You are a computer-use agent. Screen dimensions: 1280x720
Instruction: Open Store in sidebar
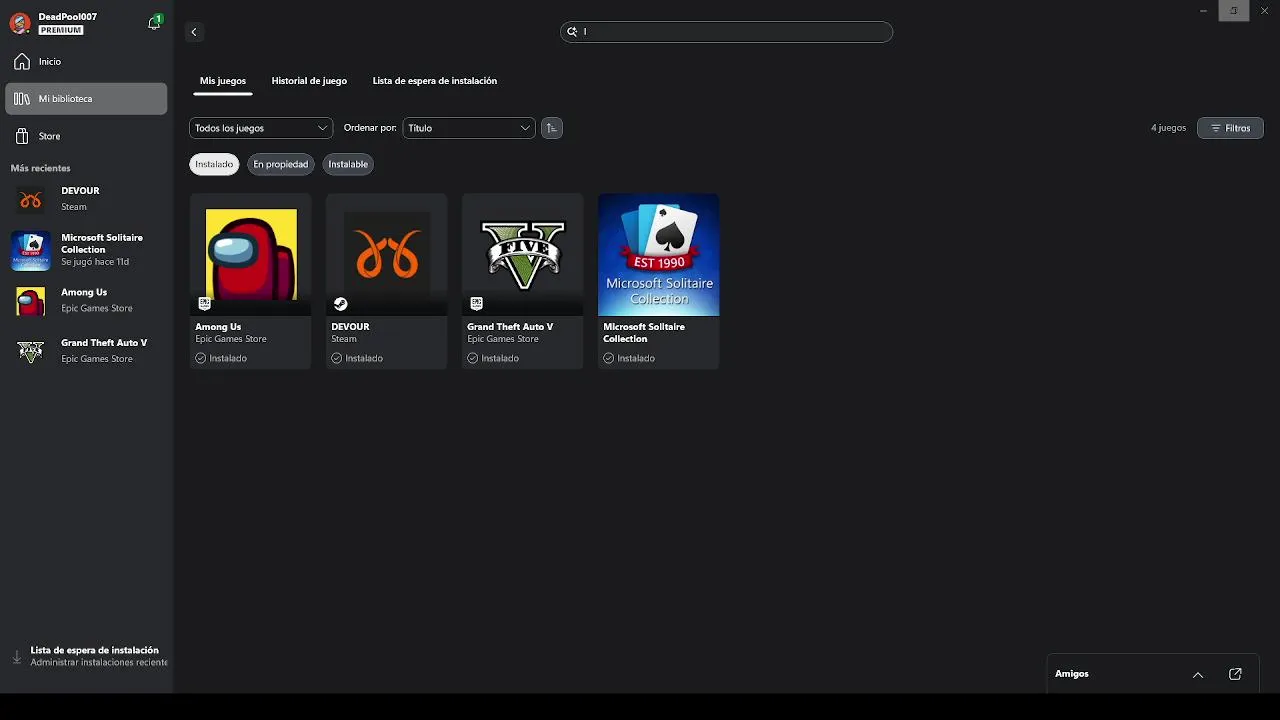[x=86, y=136]
